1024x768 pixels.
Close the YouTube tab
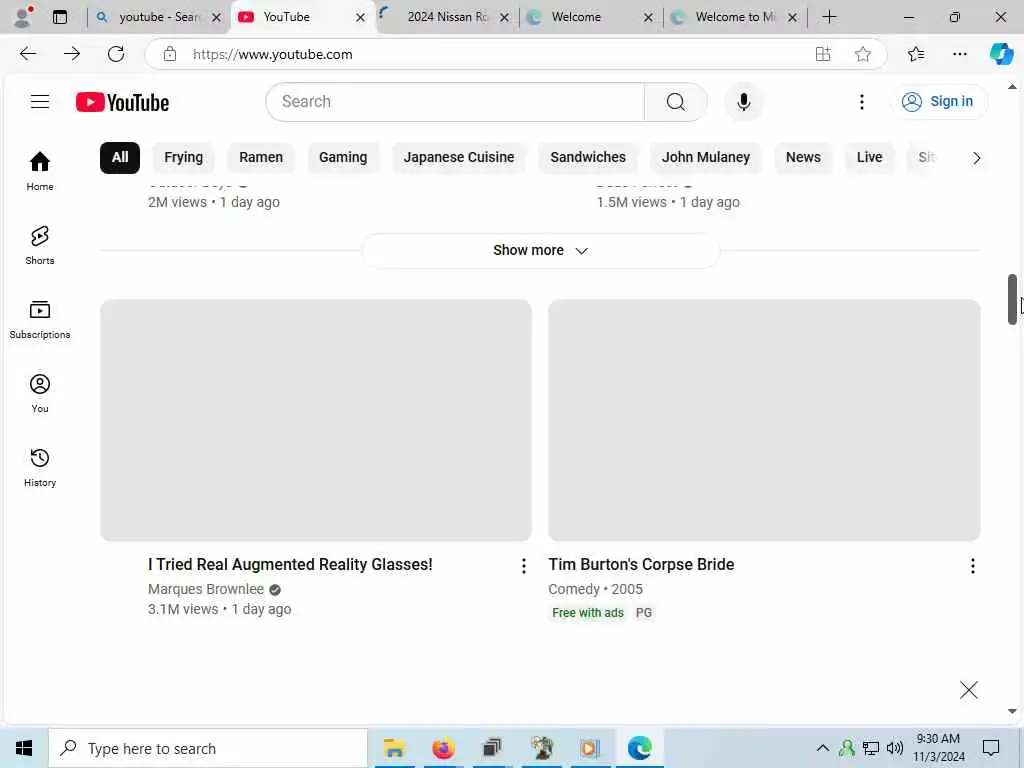tap(360, 18)
